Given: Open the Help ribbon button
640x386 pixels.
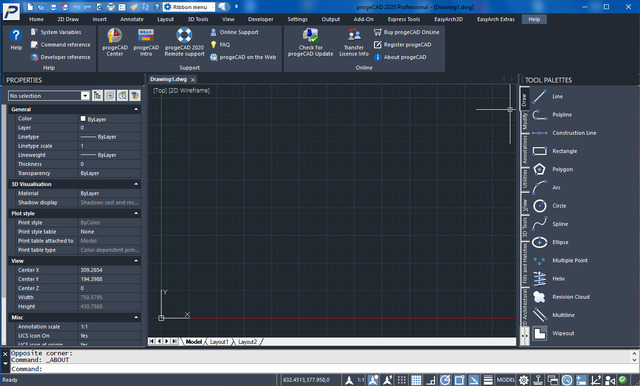Looking at the screenshot, I should click(x=16, y=40).
